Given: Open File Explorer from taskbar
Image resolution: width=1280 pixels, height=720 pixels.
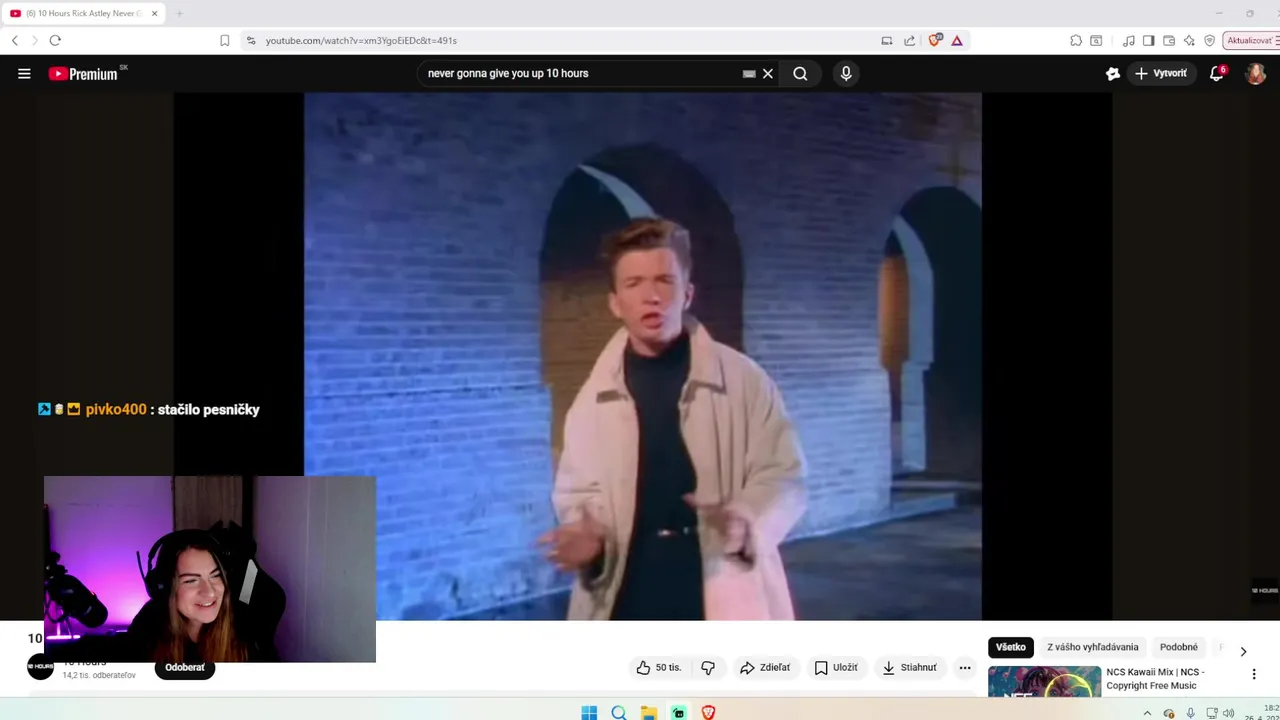Looking at the screenshot, I should click(649, 712).
